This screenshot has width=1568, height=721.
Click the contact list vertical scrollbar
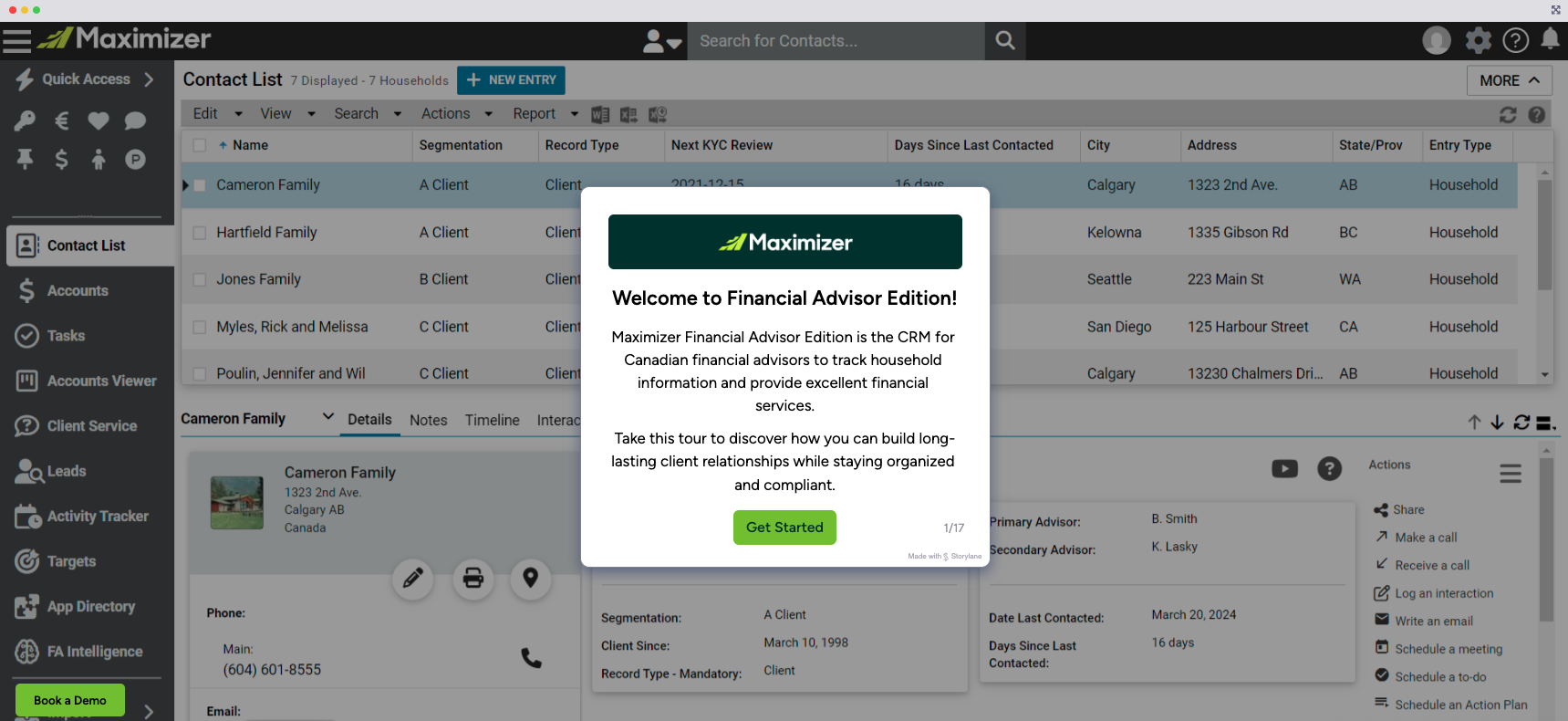[x=1544, y=235]
